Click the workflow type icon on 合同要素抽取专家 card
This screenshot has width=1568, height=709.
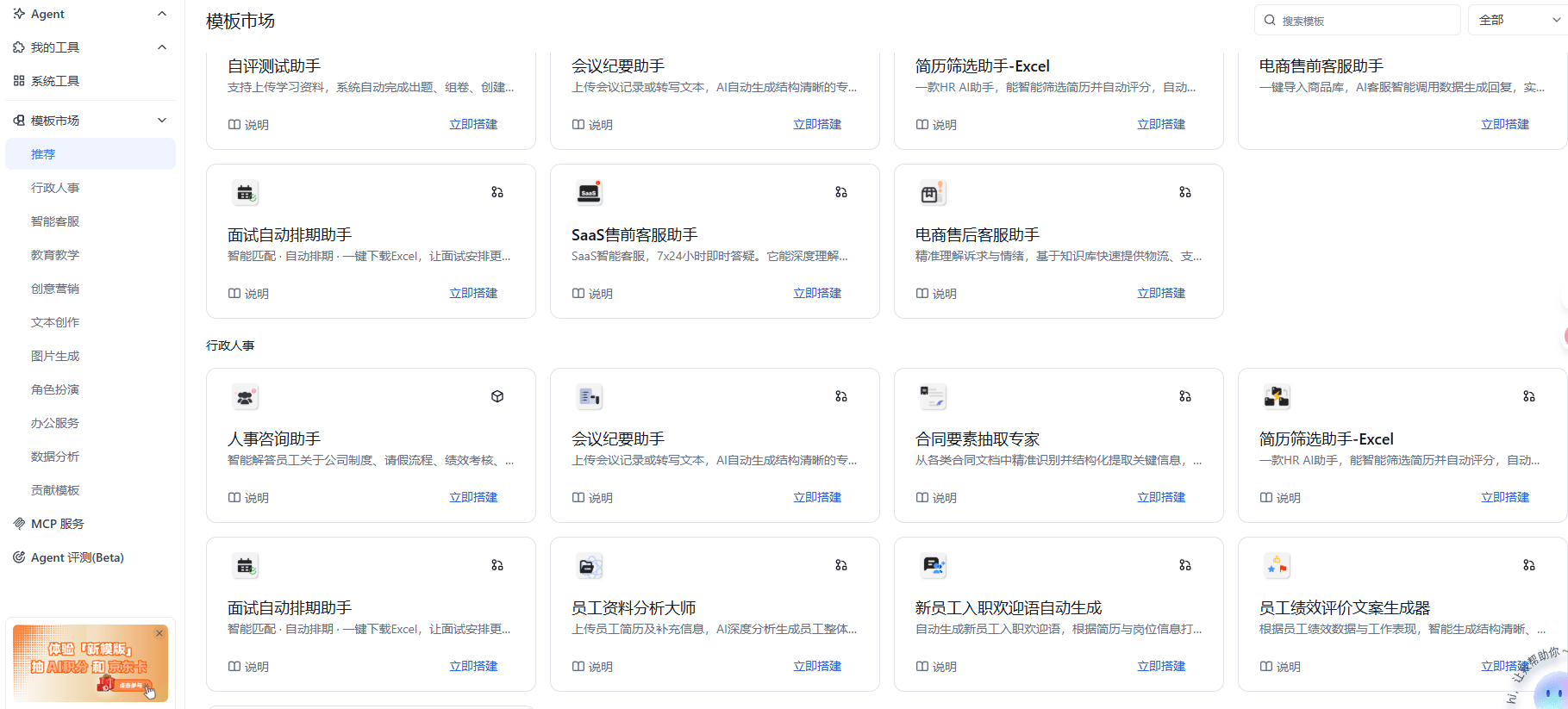tap(1185, 396)
